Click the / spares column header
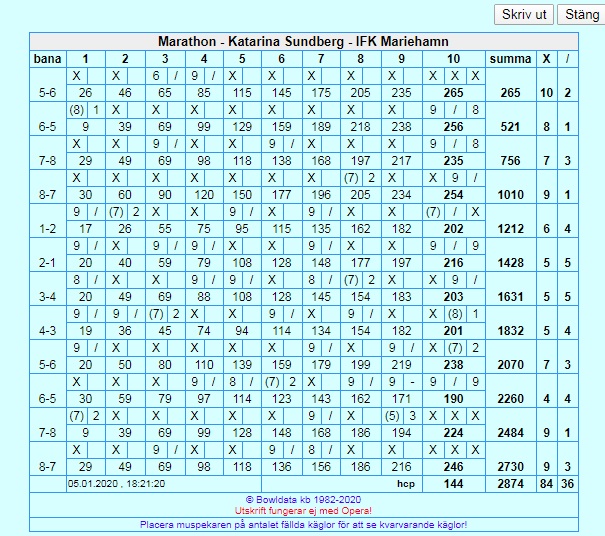 (567, 59)
